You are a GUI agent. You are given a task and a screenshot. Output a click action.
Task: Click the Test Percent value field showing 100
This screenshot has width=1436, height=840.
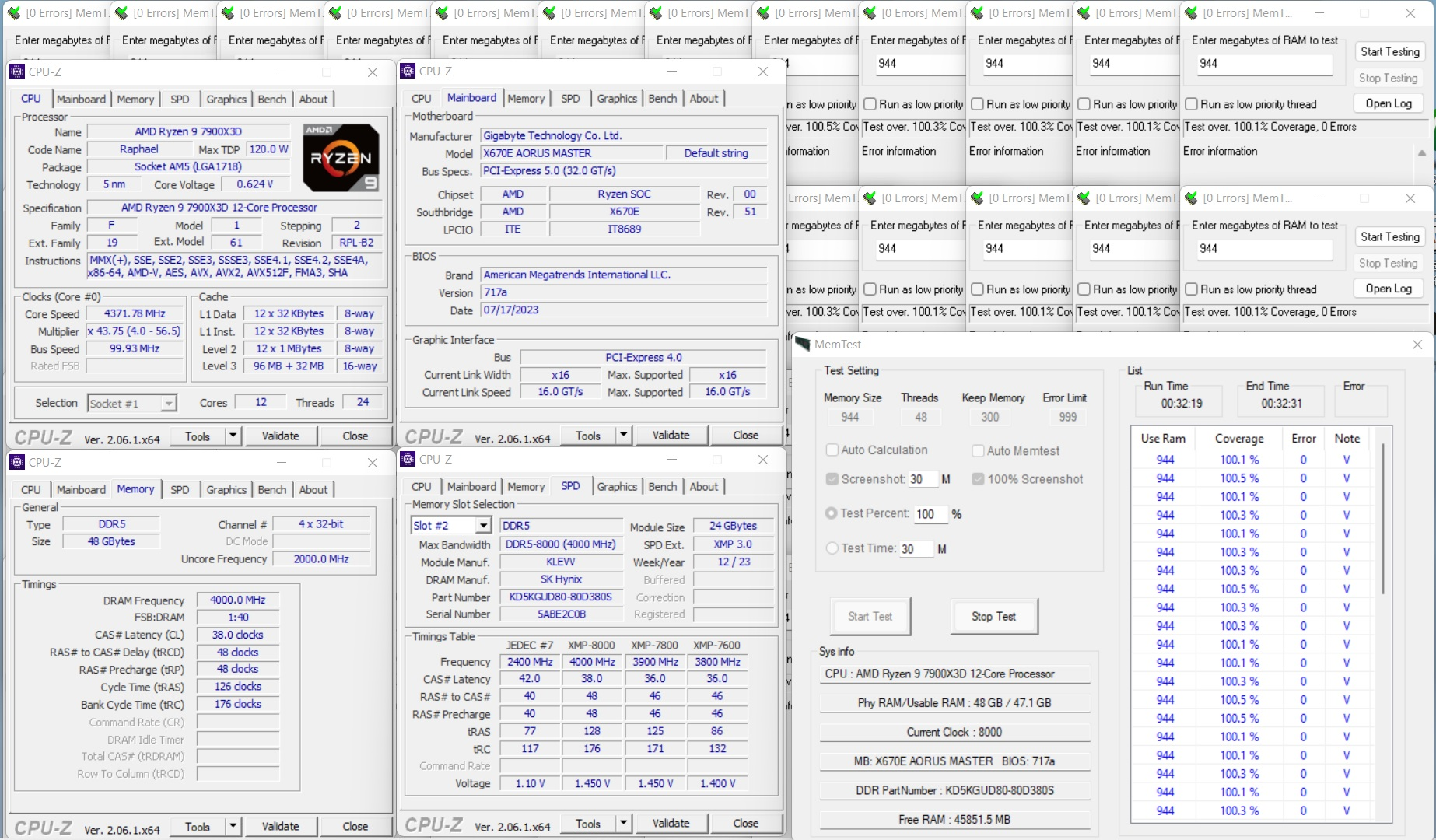[931, 514]
